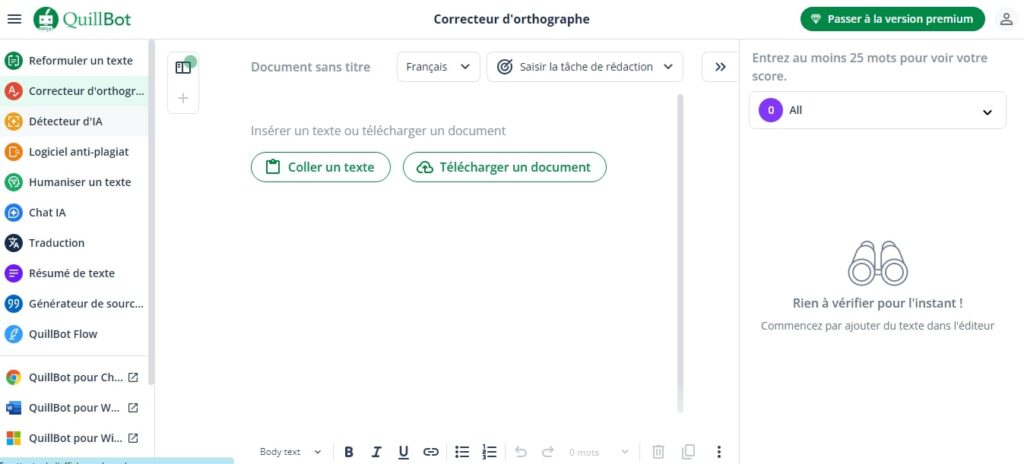The height and width of the screenshot is (464, 1024).
Task: Click the Windows logo icon in sidebar
Action: pyautogui.click(x=13, y=438)
